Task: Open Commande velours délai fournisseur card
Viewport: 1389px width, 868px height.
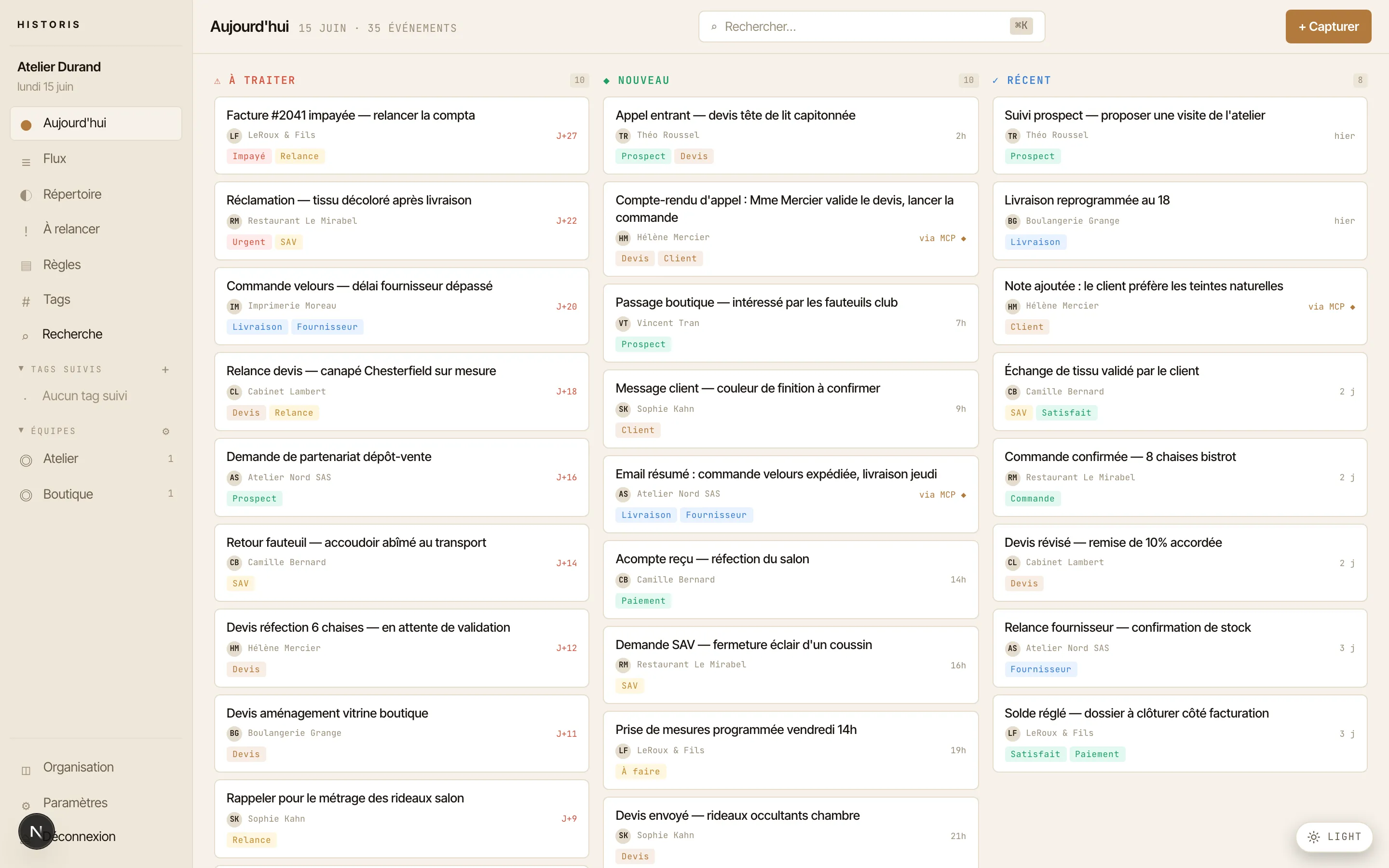Action: 401,306
